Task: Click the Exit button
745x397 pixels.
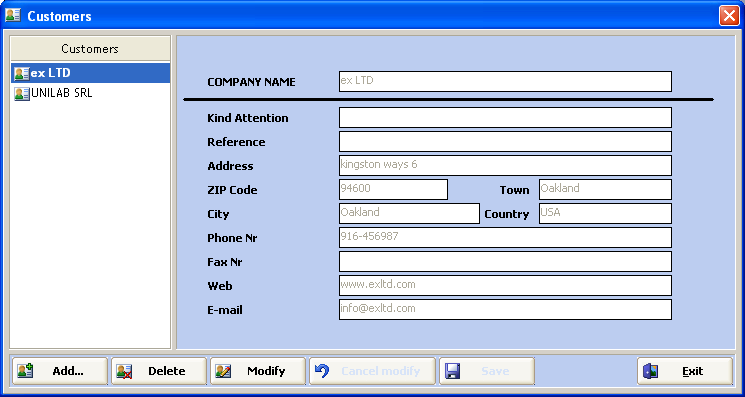Action: click(685, 371)
